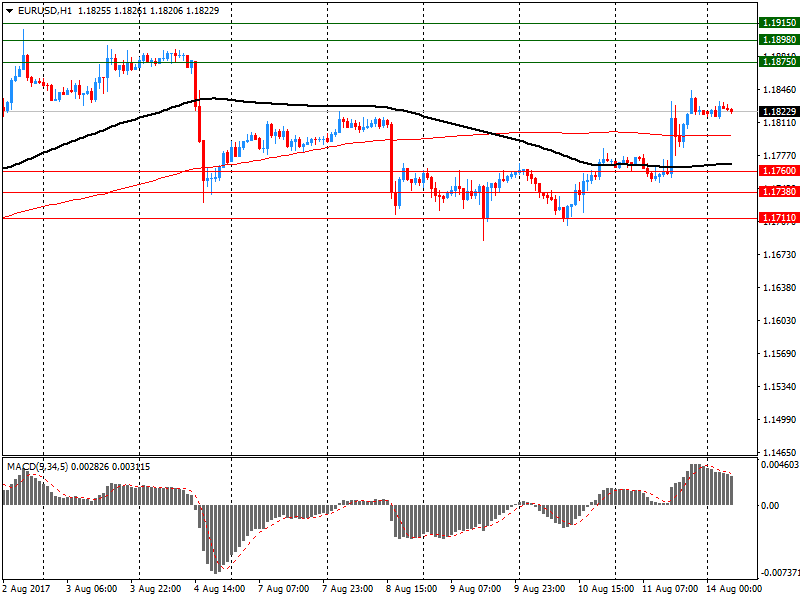Viewport: 800px width, 600px height.
Task: Click the 8 Aug 15:00 time label
Action: 412,589
